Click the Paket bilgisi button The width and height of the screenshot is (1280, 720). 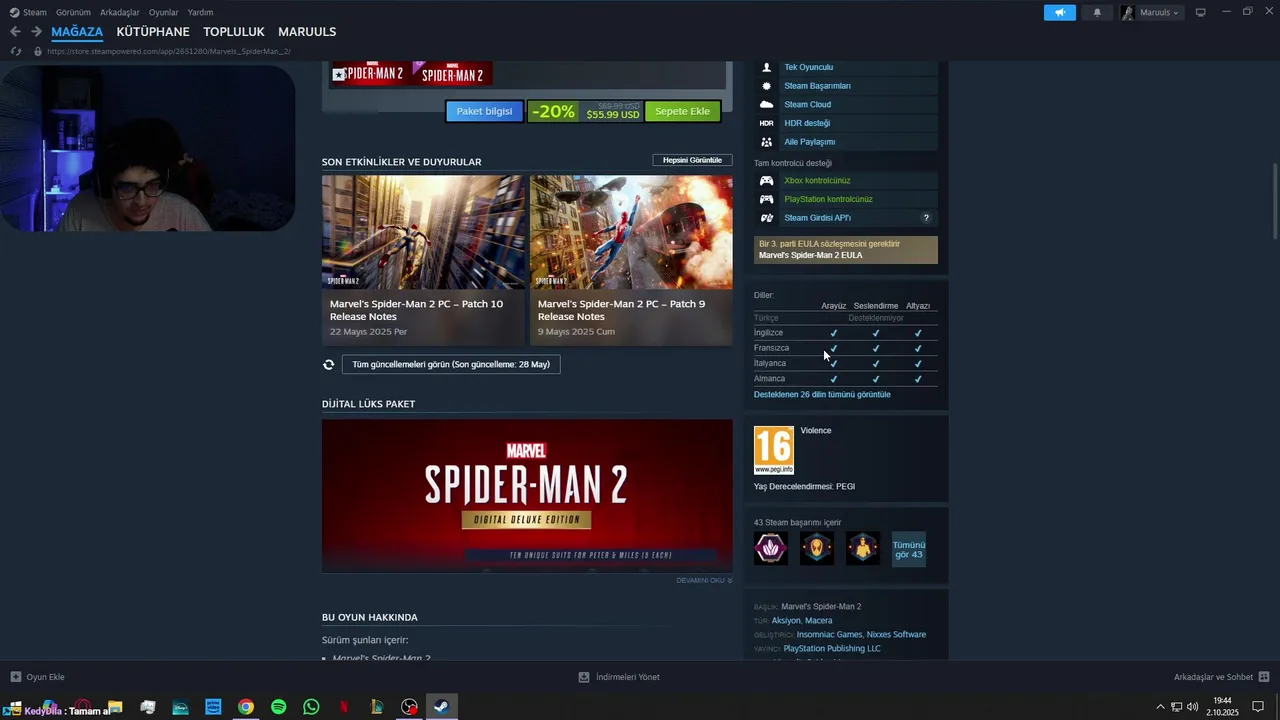click(x=484, y=111)
